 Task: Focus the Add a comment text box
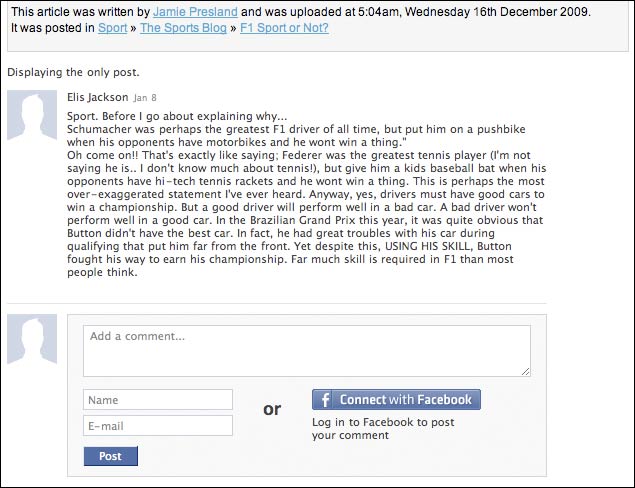[307, 351]
